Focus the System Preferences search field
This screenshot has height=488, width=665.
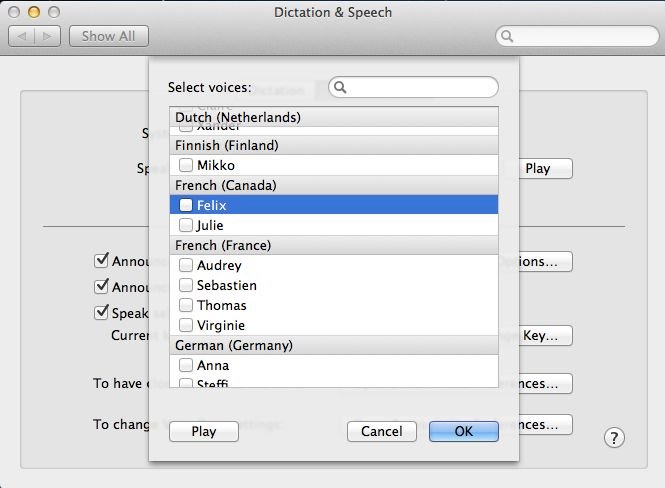(577, 36)
